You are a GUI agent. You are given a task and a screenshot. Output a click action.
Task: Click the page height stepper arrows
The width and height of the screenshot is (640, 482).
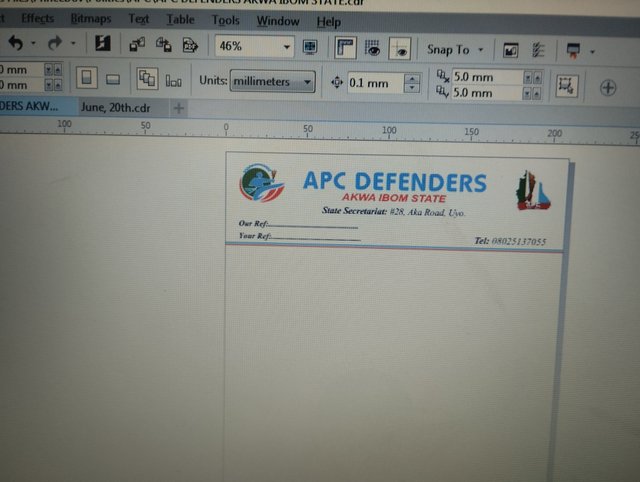pos(53,85)
